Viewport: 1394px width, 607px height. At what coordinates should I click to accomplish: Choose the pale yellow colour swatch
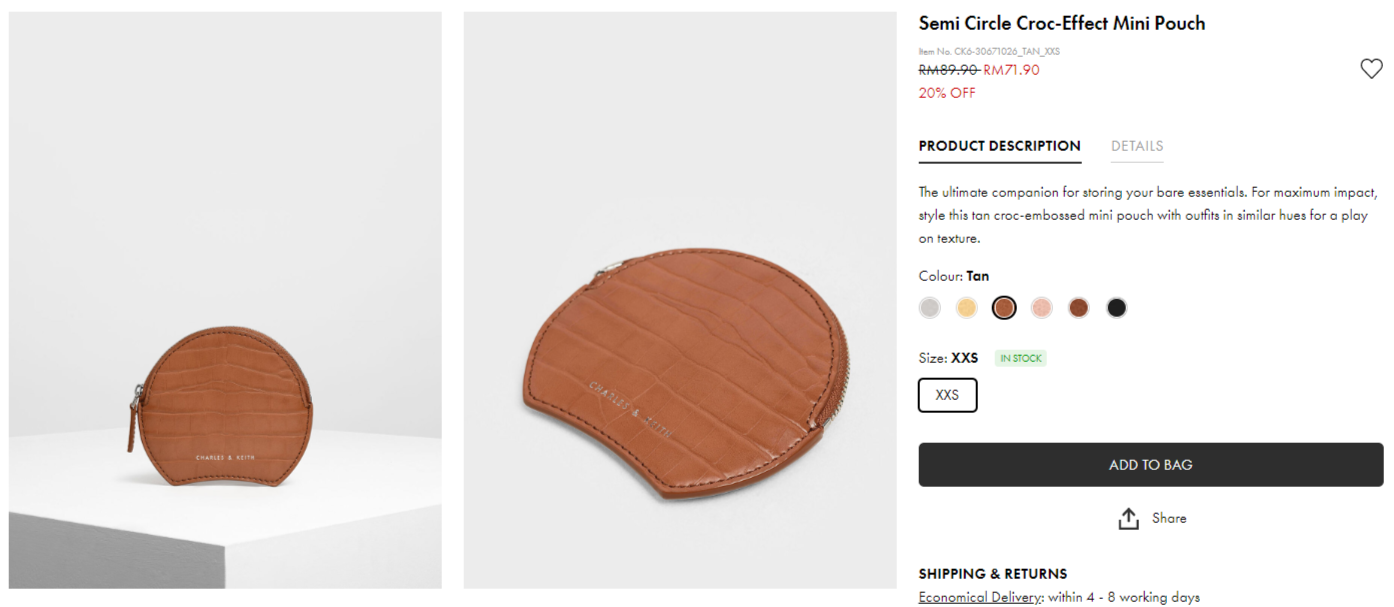[x=967, y=308]
